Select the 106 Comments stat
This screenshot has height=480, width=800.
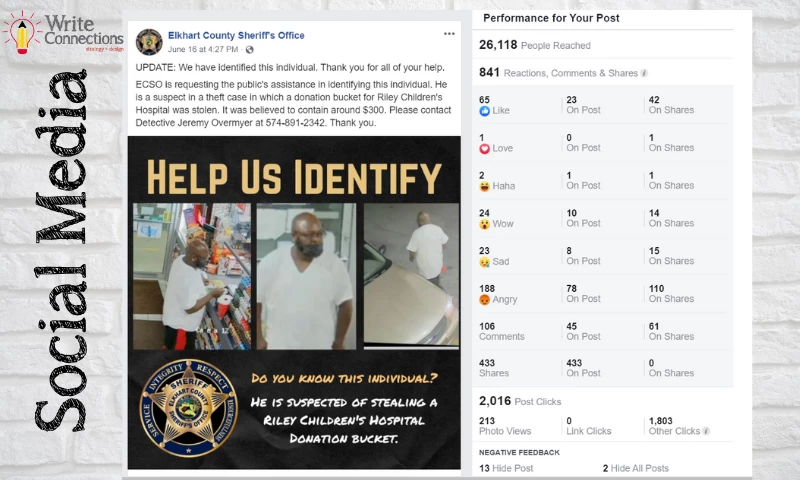(502, 331)
